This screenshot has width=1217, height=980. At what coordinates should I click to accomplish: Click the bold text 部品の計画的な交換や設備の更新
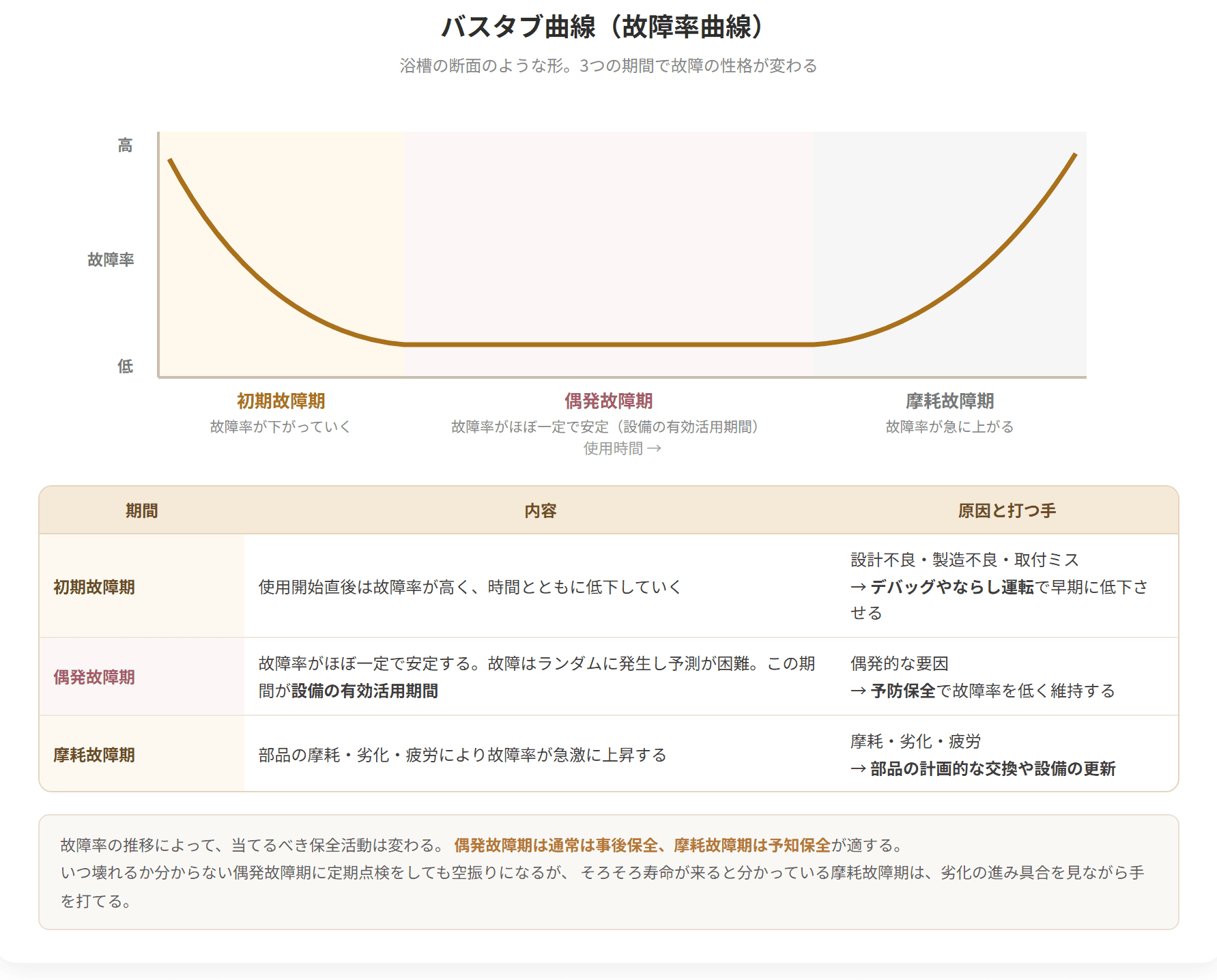pos(992,768)
